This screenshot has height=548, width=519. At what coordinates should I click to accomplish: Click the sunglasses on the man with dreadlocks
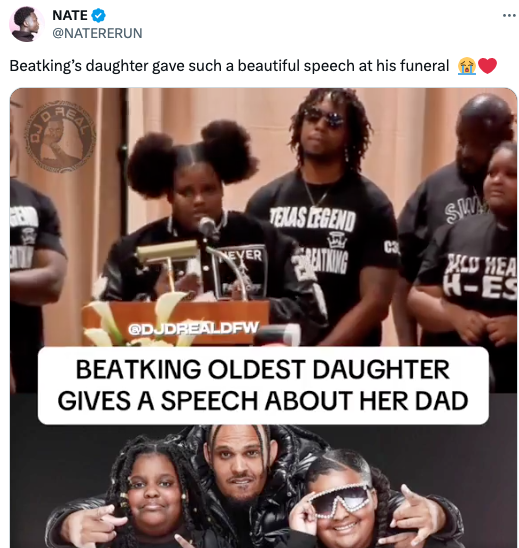click(x=323, y=118)
